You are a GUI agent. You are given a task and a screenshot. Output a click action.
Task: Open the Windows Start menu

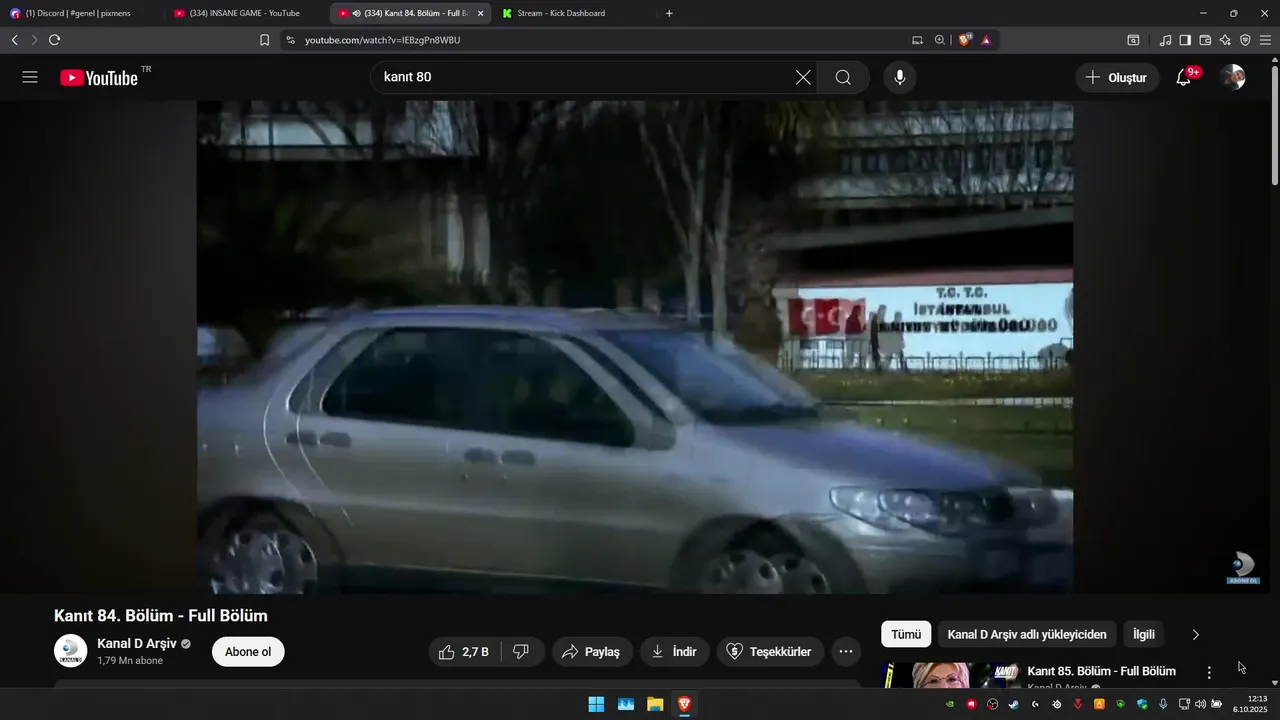point(596,704)
